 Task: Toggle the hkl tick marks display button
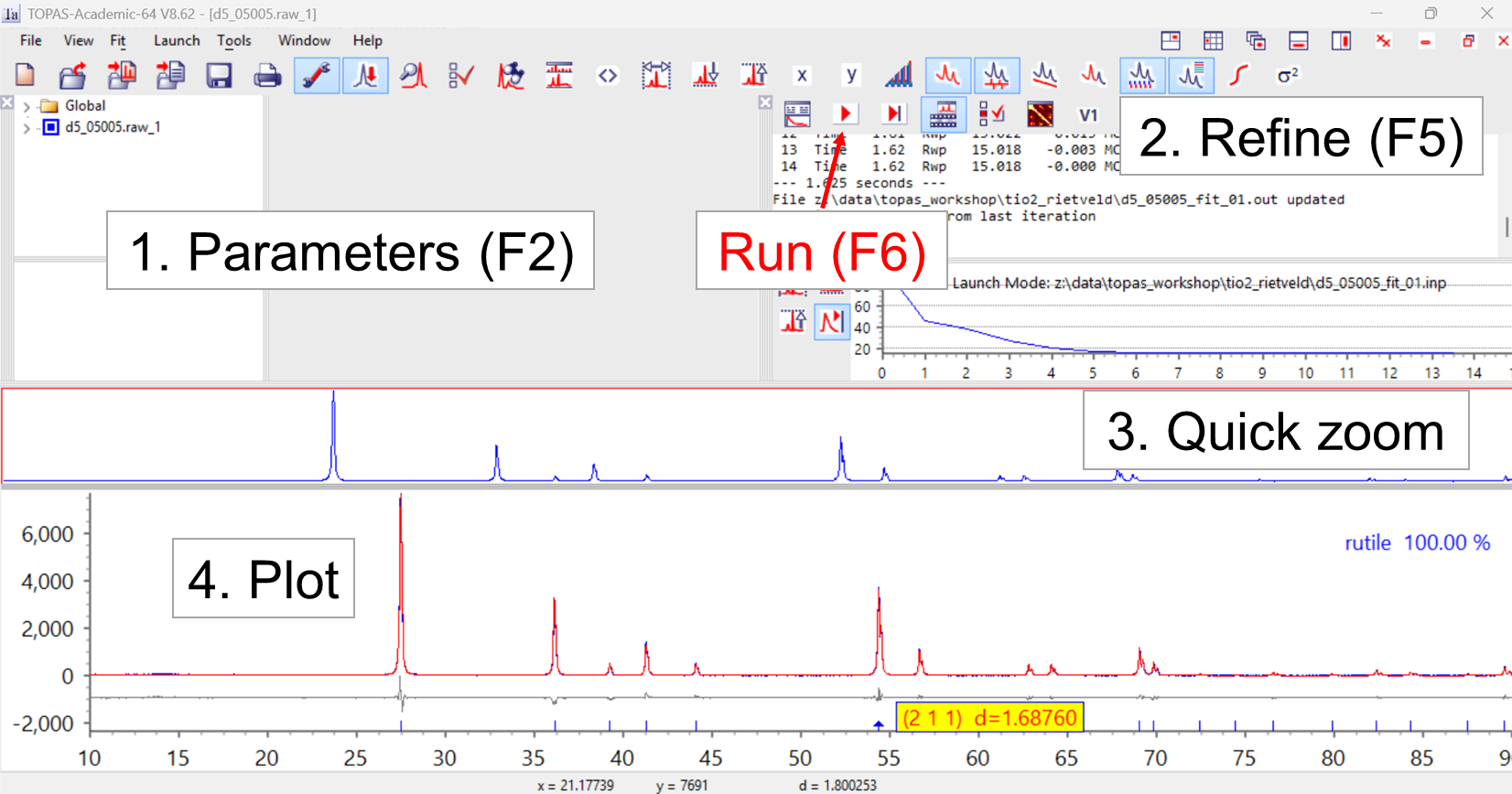pos(1141,75)
